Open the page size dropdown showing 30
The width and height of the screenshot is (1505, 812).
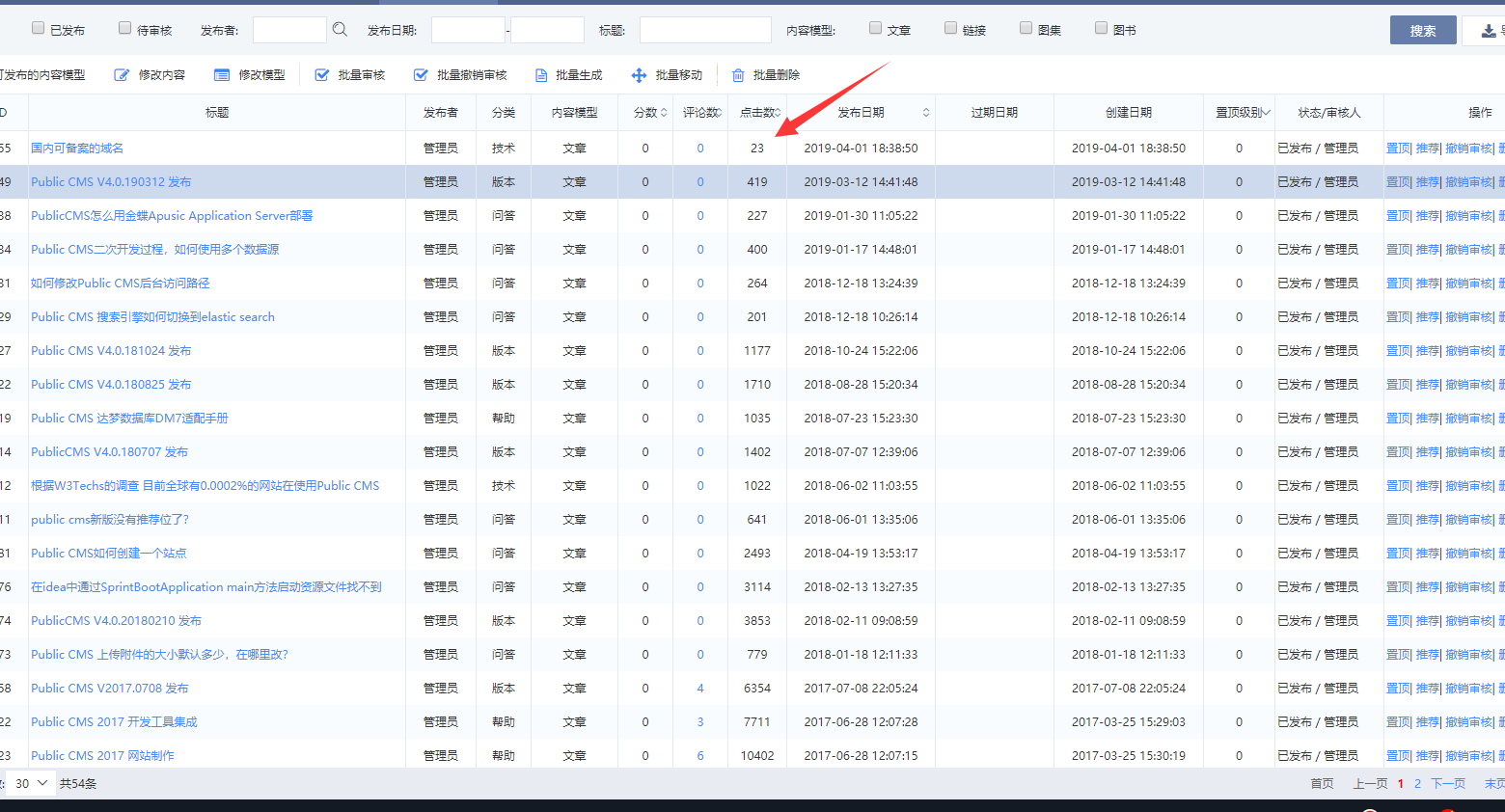pos(31,783)
